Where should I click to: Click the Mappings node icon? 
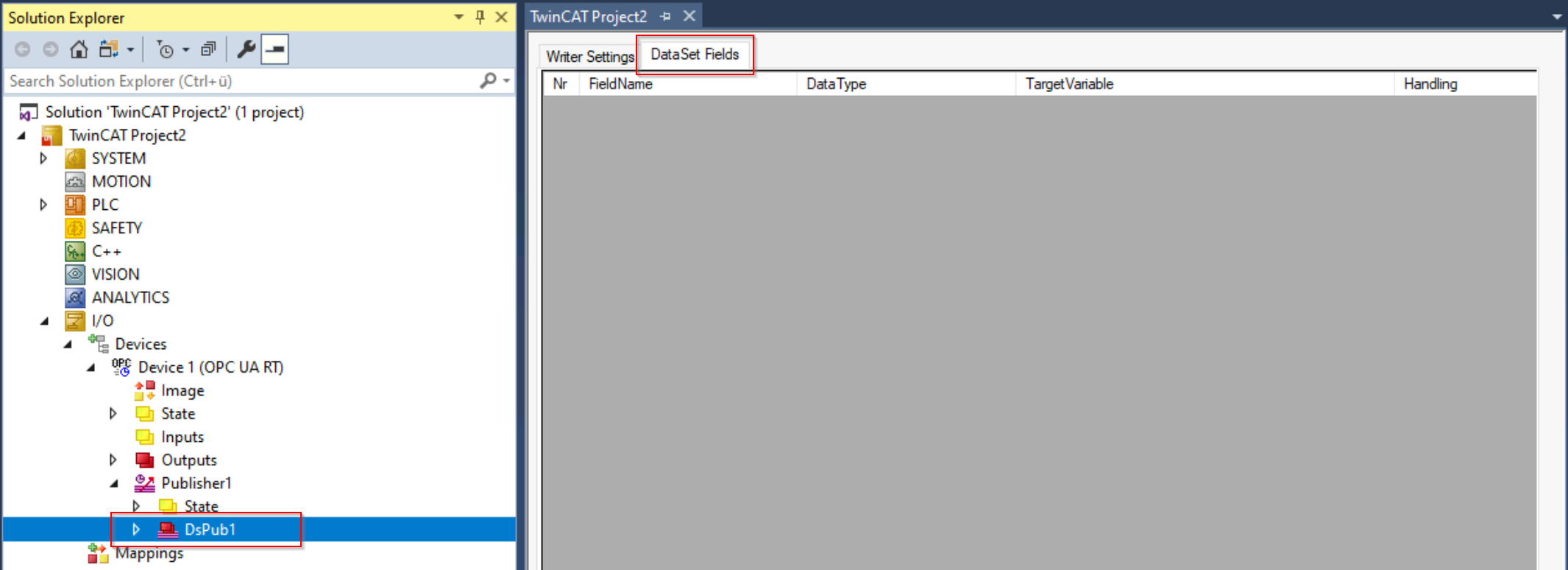[98, 553]
